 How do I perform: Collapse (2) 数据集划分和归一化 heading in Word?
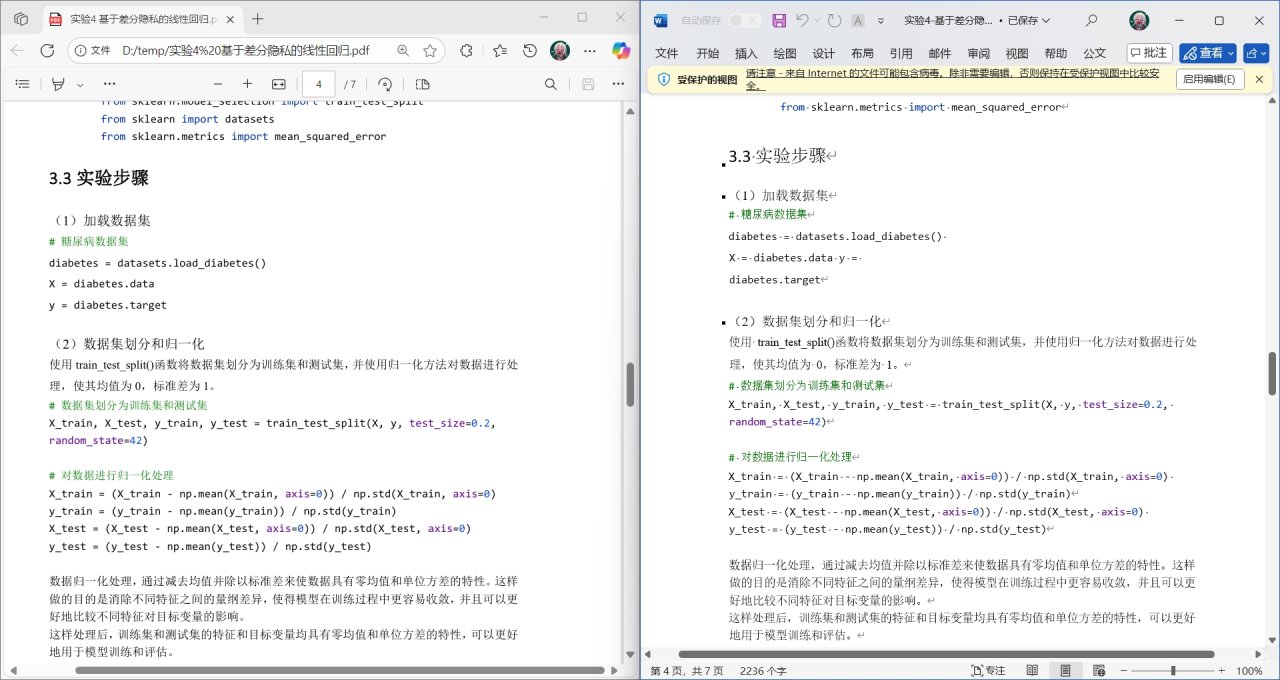point(725,323)
